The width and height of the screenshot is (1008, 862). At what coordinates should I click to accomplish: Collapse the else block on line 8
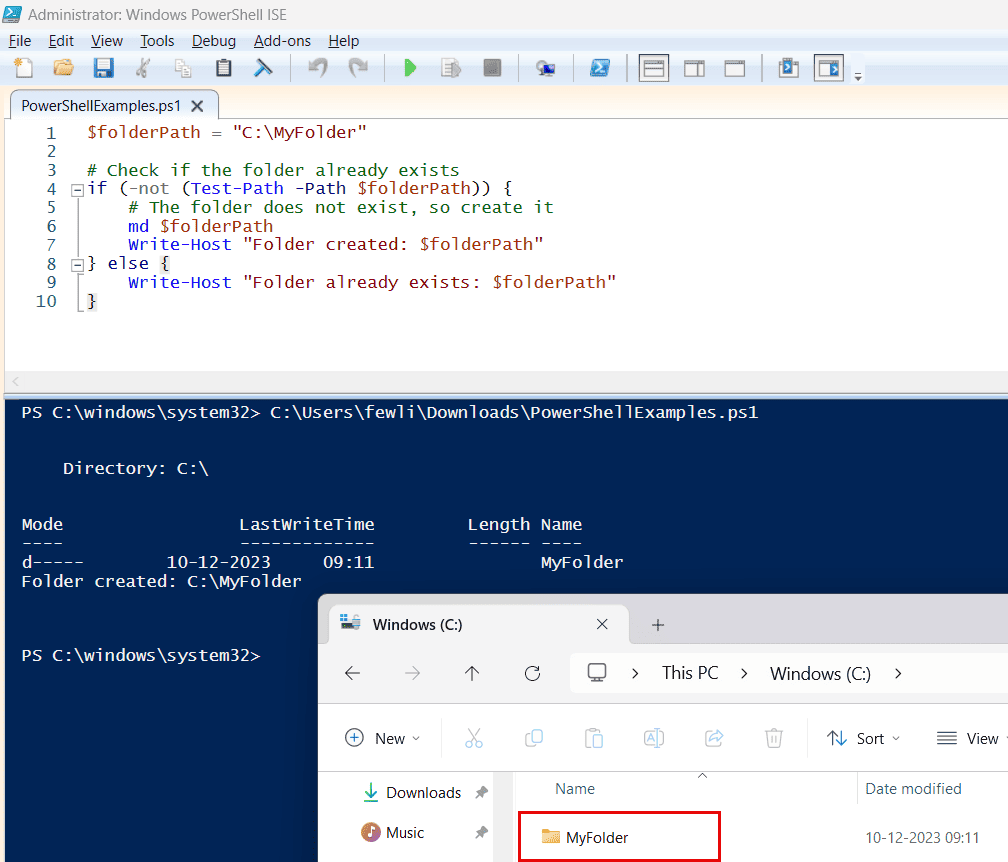(x=78, y=265)
